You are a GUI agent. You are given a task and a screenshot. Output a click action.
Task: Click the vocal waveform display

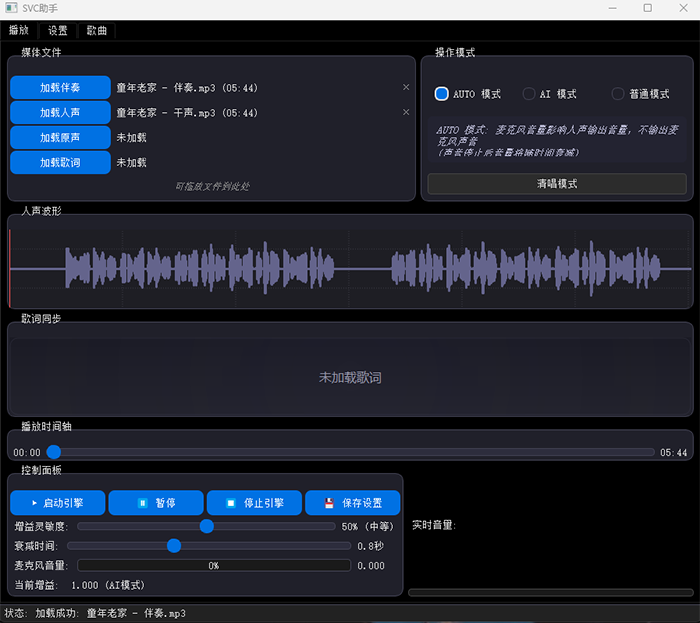tap(350, 269)
